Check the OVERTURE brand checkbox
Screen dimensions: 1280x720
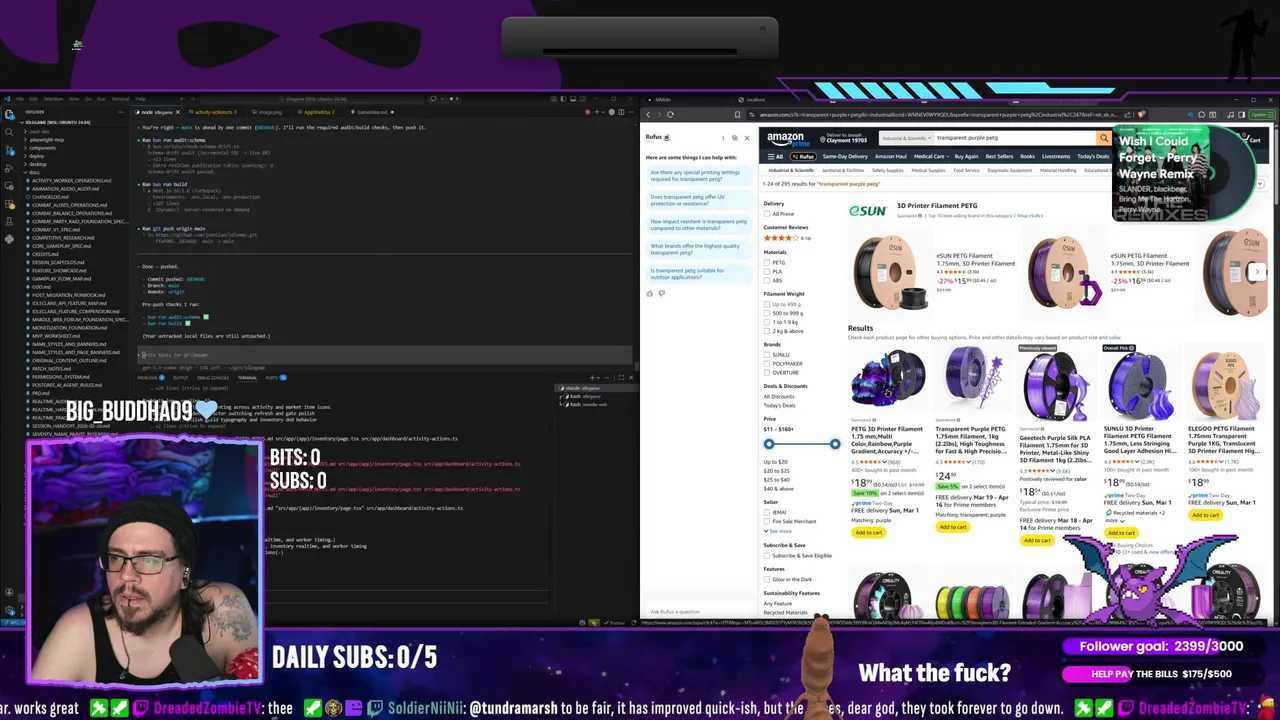coord(767,373)
